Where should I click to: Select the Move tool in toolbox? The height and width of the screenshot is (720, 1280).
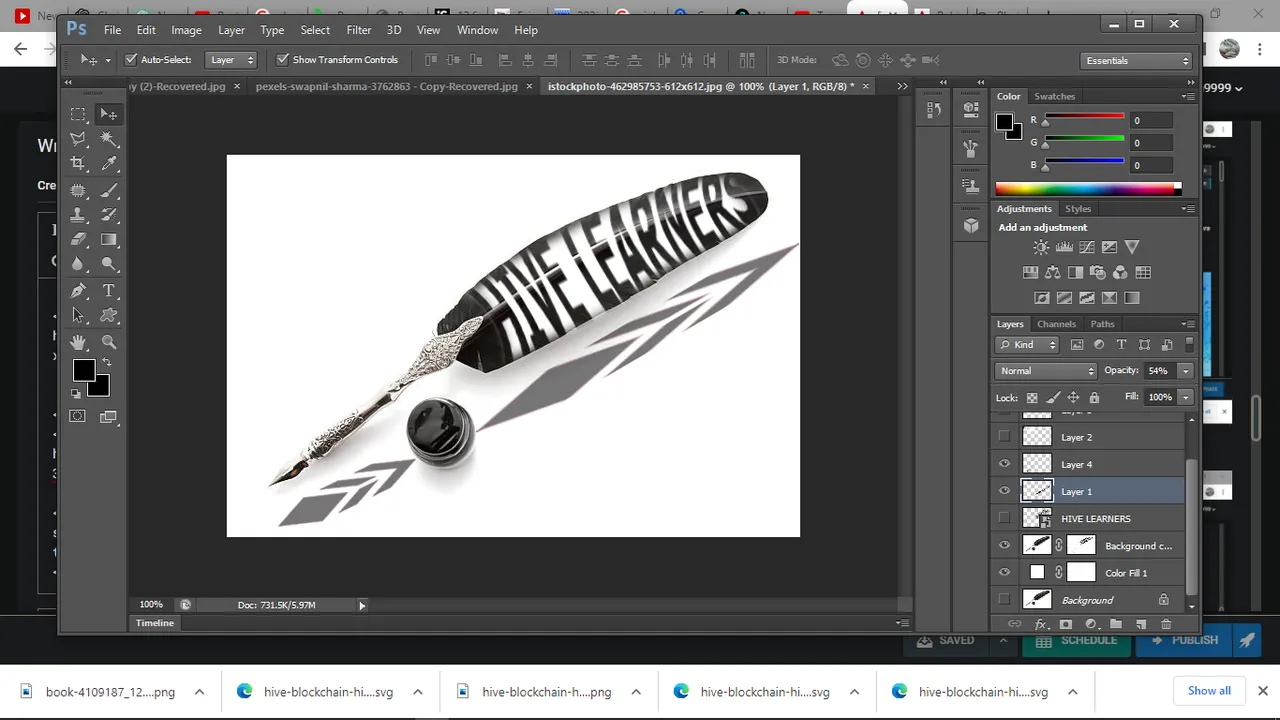109,114
